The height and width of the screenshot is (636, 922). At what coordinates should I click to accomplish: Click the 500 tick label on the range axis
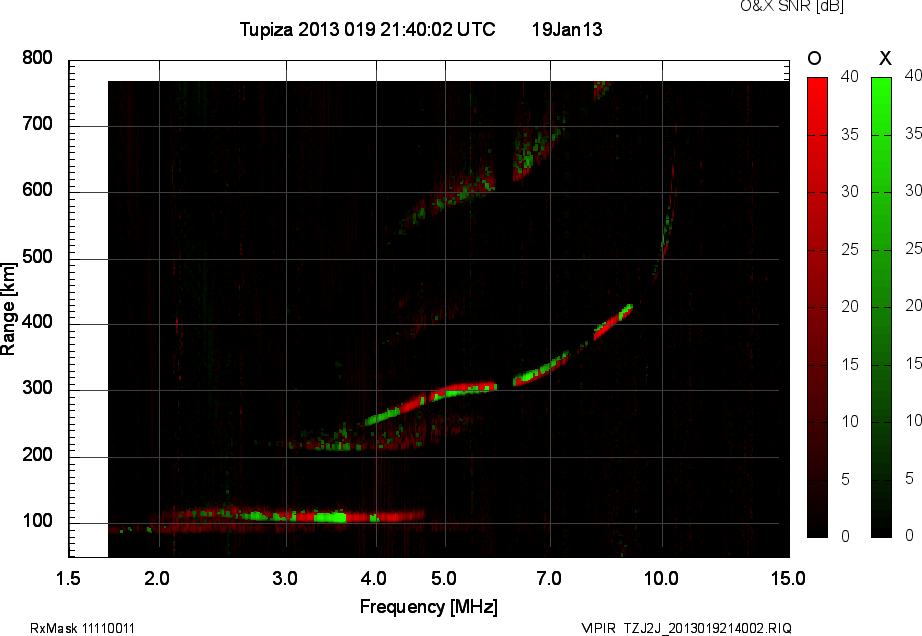(38, 257)
